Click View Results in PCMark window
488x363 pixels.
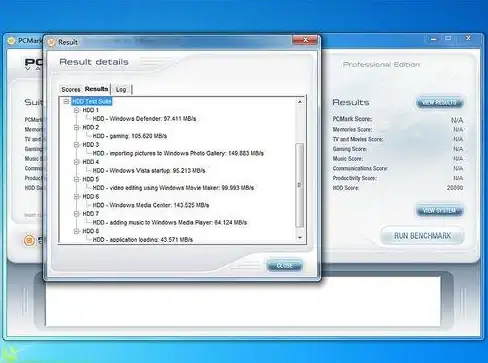(439, 103)
